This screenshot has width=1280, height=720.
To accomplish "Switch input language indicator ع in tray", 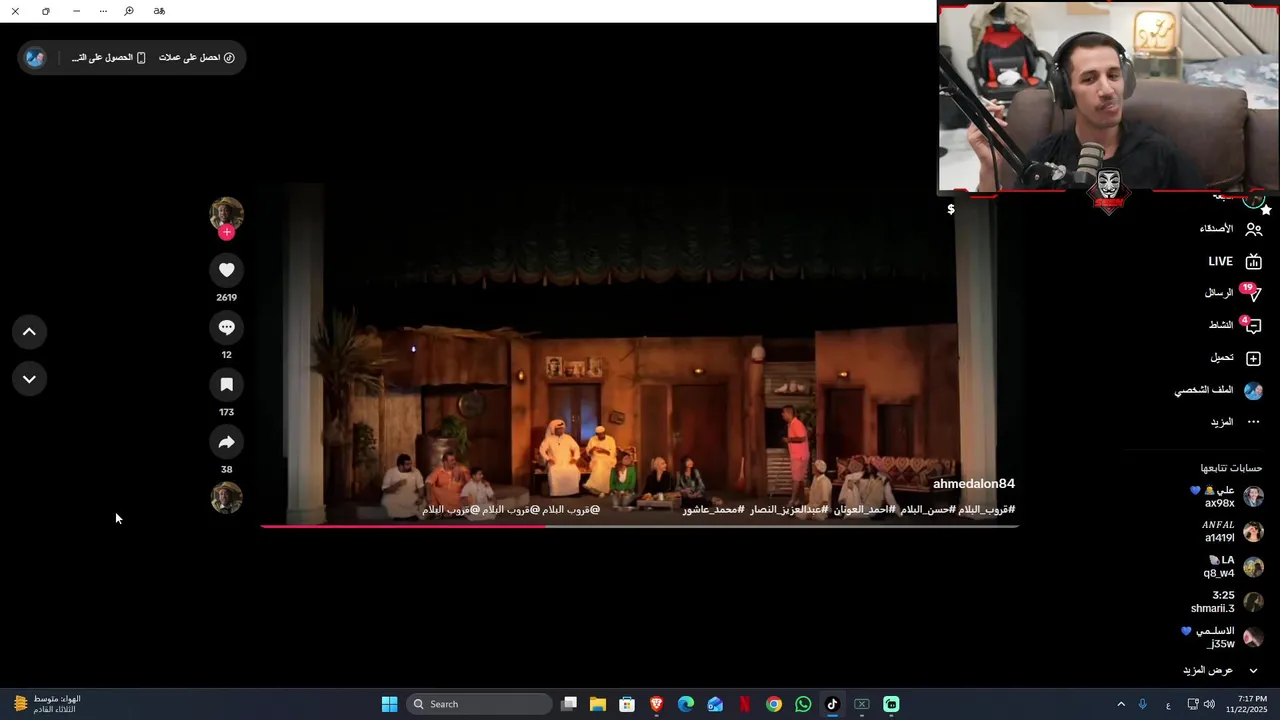I will tap(1168, 705).
